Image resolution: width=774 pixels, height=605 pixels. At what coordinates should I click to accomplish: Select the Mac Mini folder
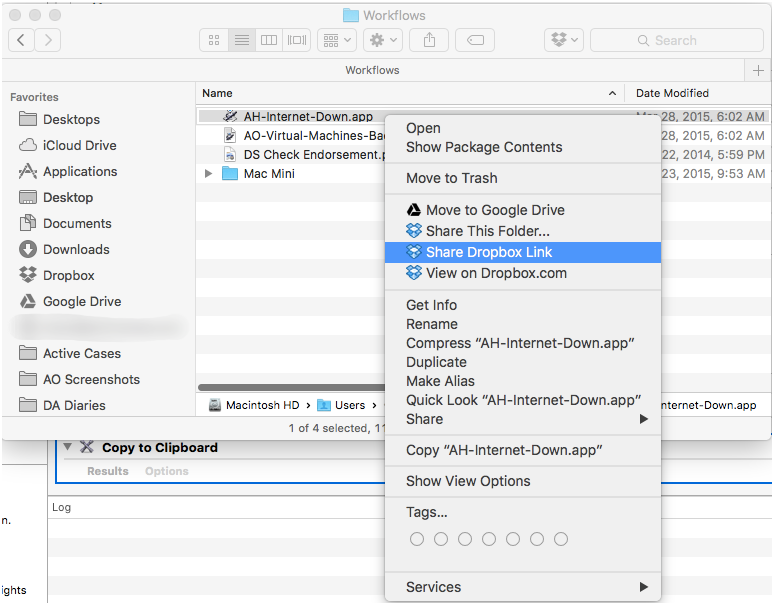point(259,174)
